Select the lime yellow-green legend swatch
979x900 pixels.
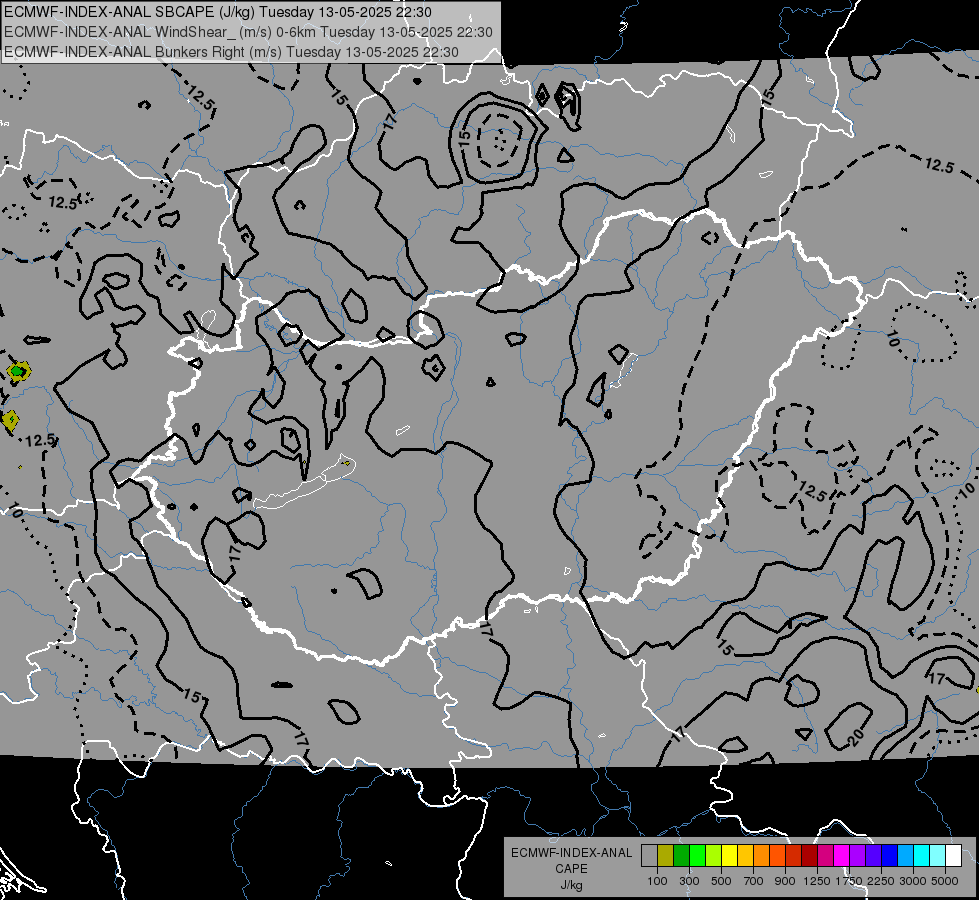point(714,855)
